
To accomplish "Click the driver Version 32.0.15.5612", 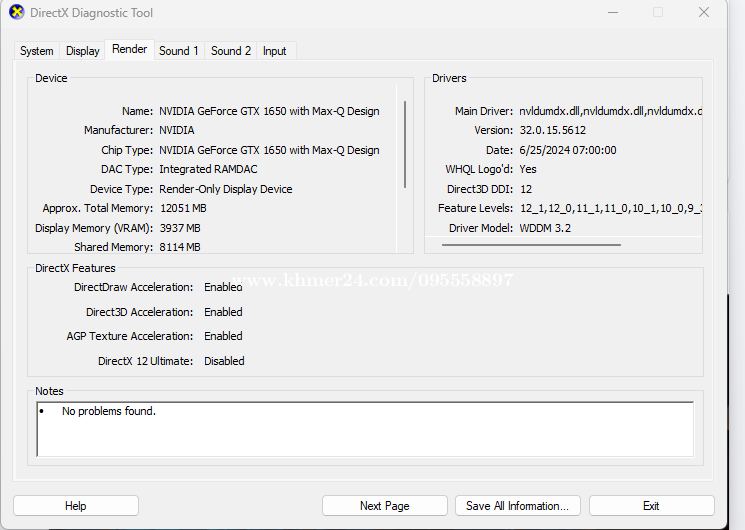I will tap(553, 130).
